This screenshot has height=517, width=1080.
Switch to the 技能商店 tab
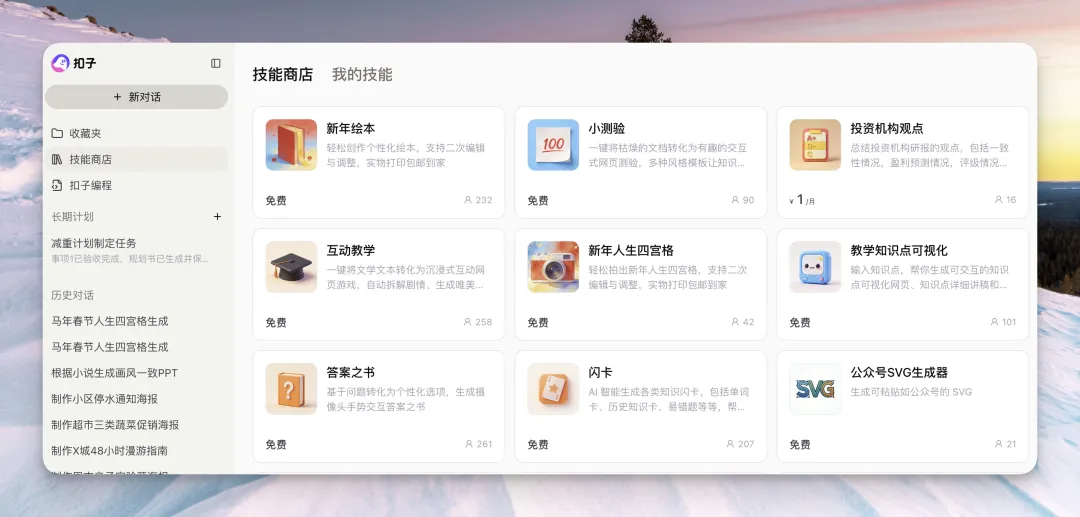click(282, 74)
